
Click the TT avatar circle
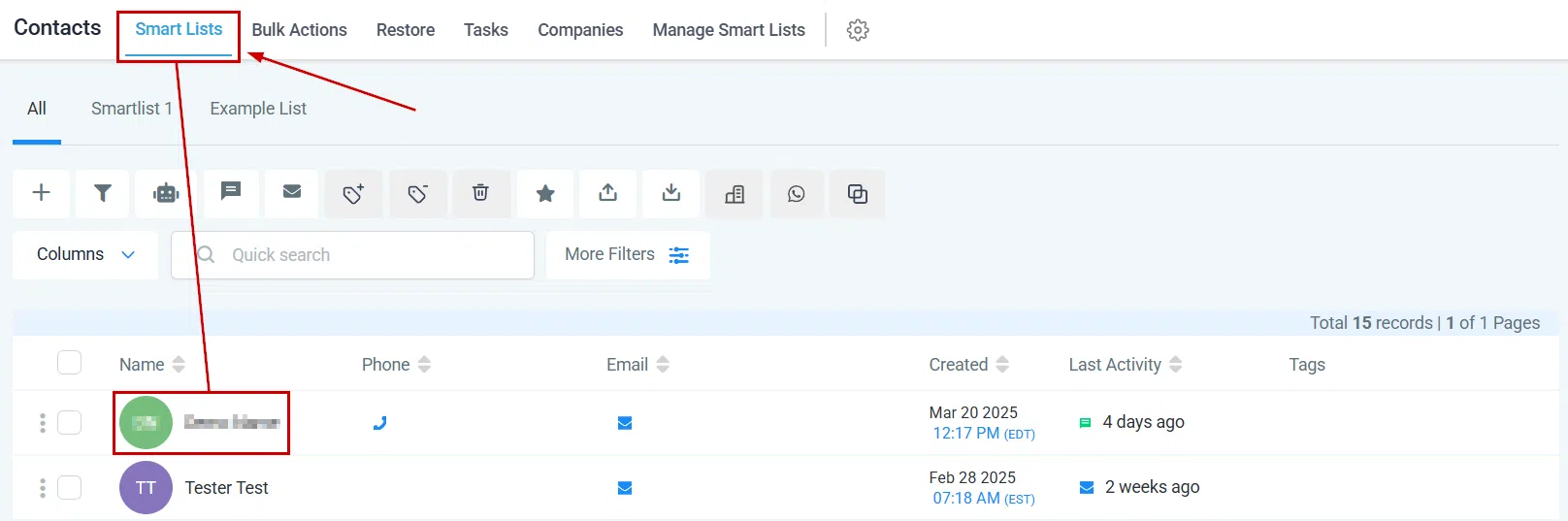tap(146, 488)
